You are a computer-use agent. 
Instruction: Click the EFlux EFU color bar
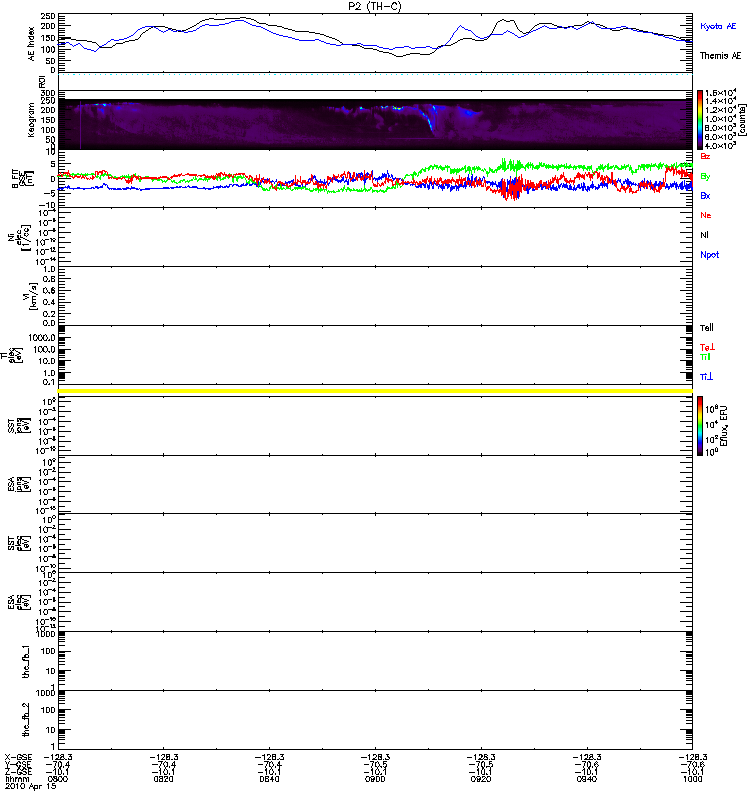[x=700, y=426]
